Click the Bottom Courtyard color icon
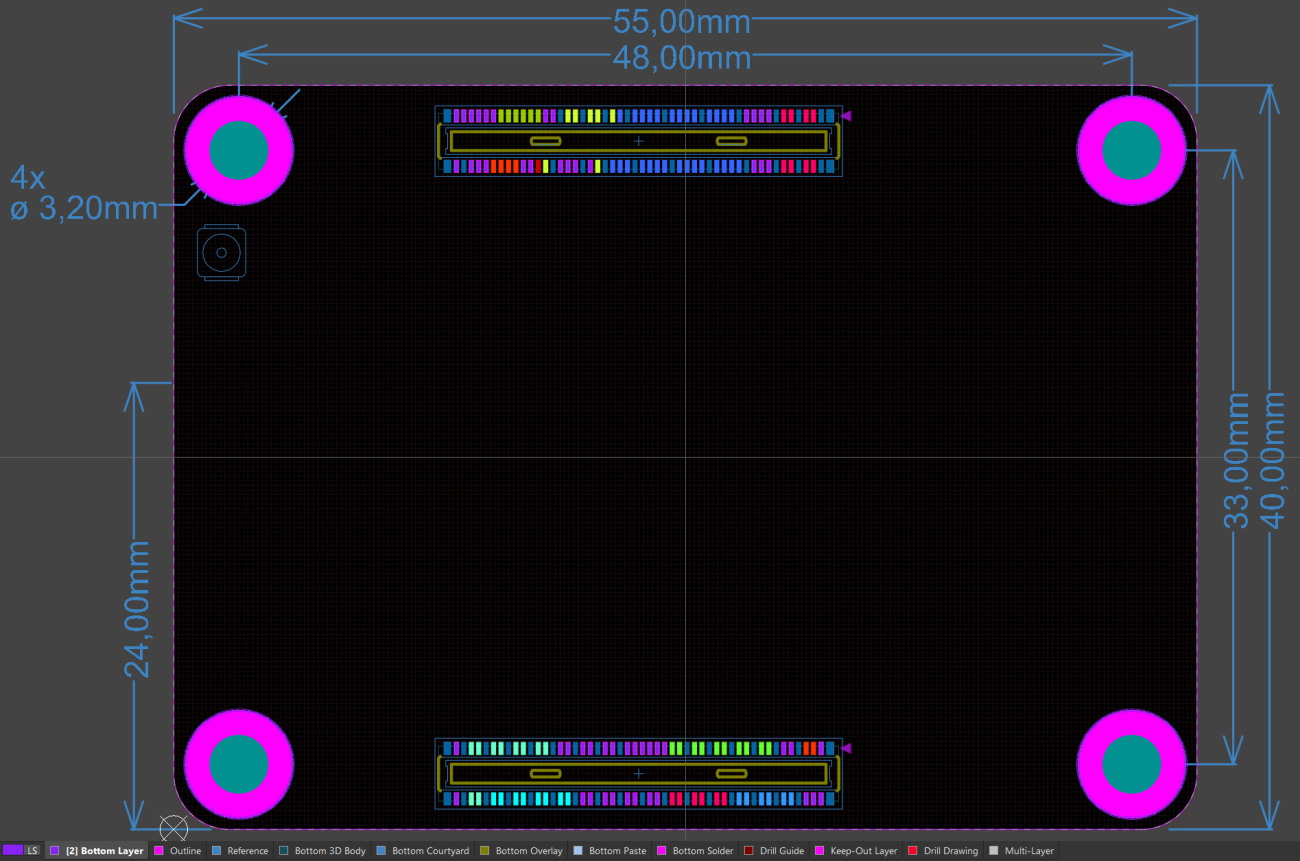Screen dimensions: 1300x861 click(x=381, y=850)
